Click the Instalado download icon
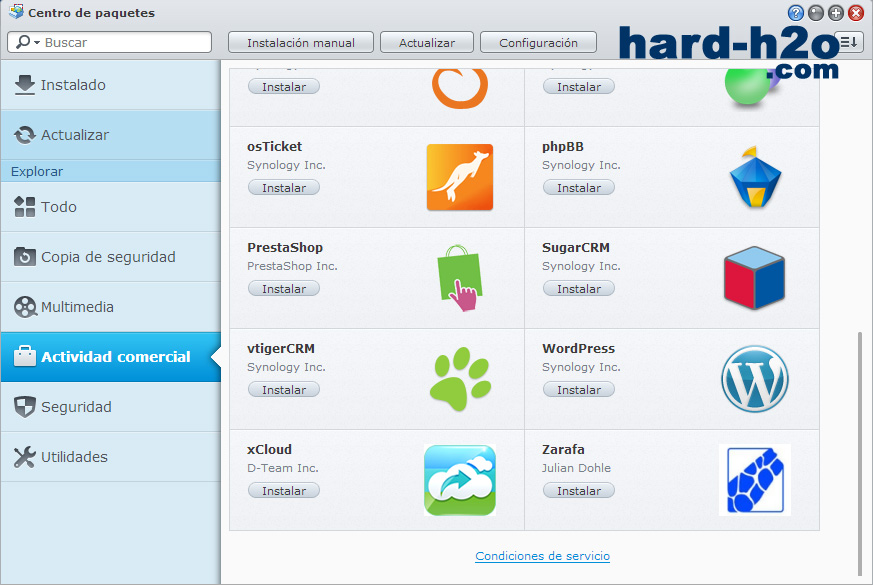 coord(24,85)
